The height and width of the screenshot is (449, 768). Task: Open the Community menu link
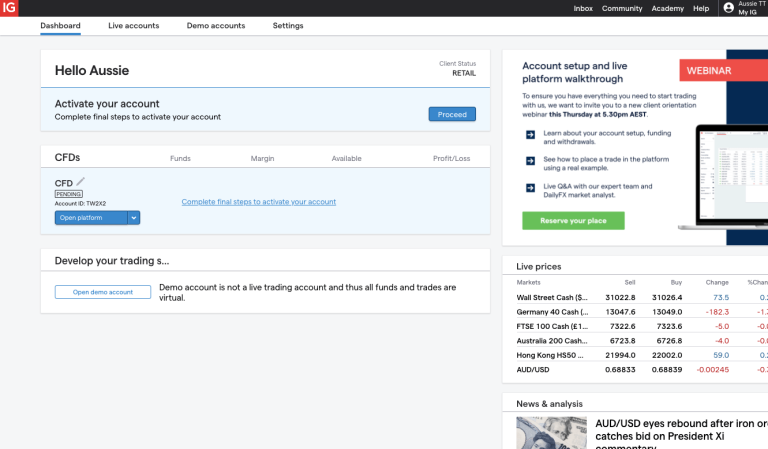click(622, 8)
